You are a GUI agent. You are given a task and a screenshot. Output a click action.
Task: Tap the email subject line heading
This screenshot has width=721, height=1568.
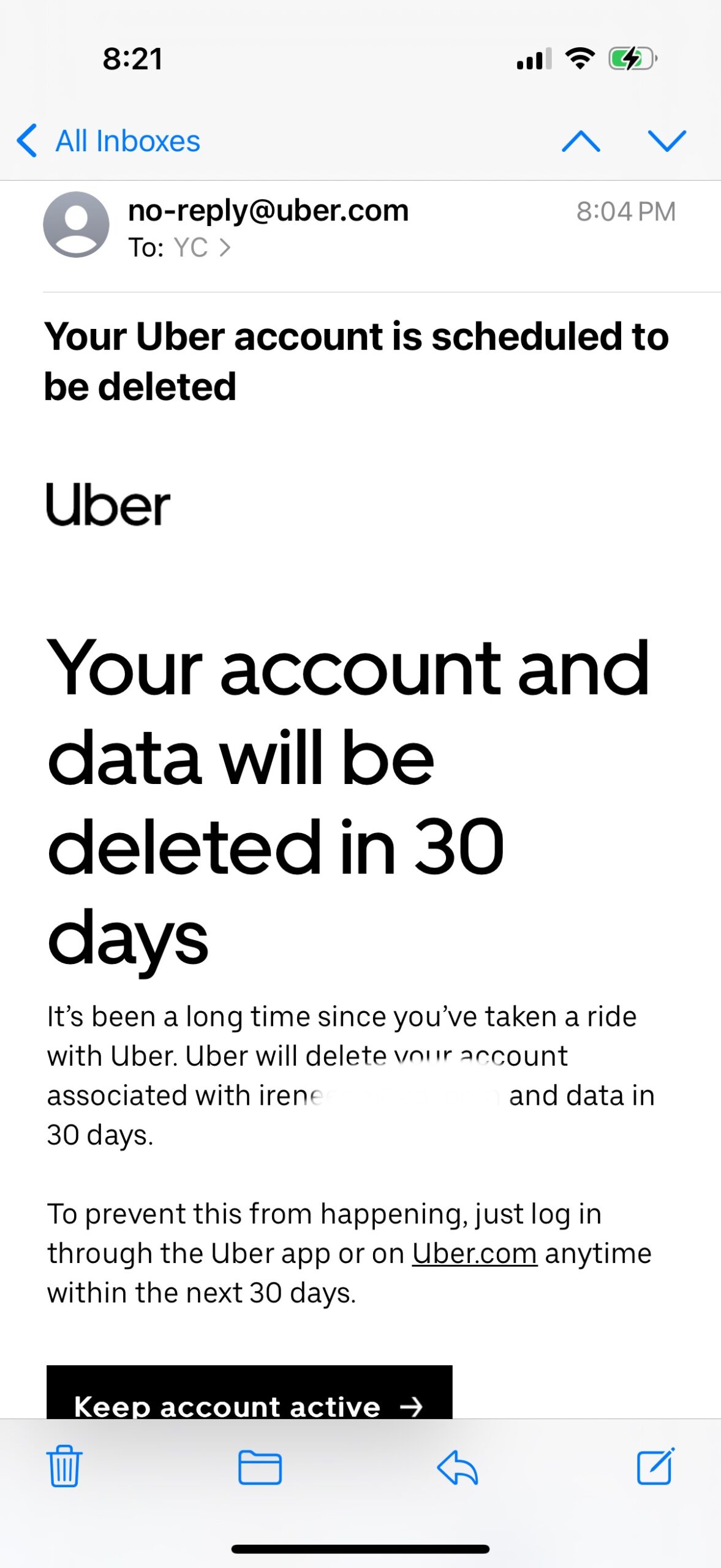(x=355, y=361)
